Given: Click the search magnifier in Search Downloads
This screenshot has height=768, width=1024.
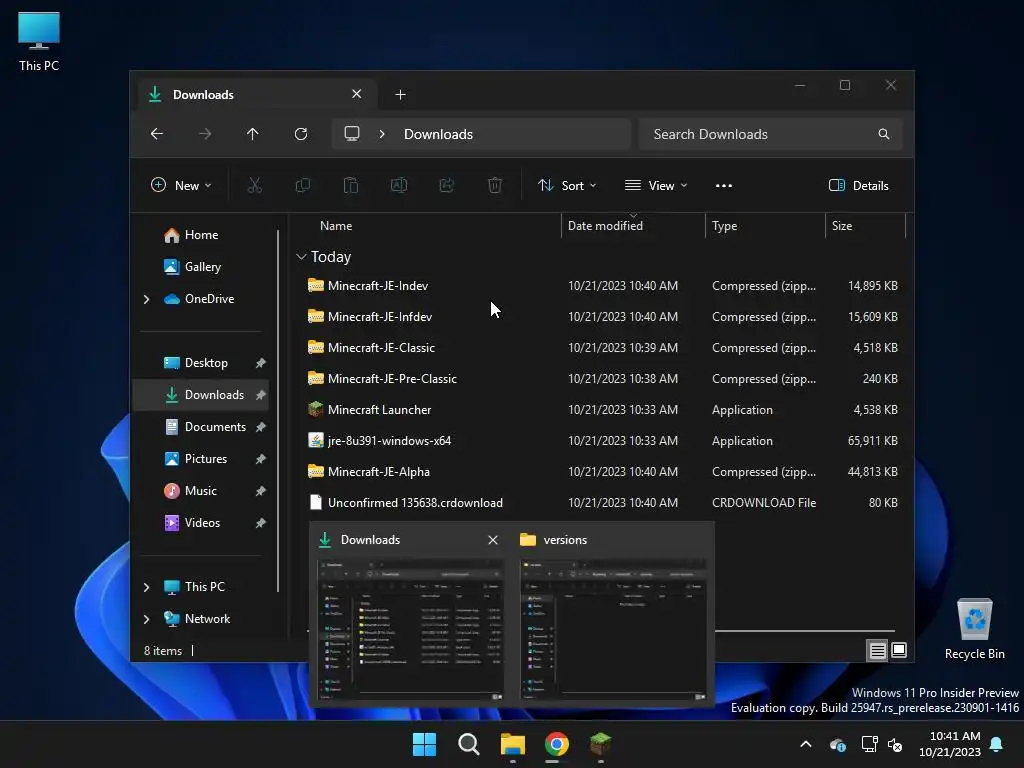Looking at the screenshot, I should [x=884, y=134].
